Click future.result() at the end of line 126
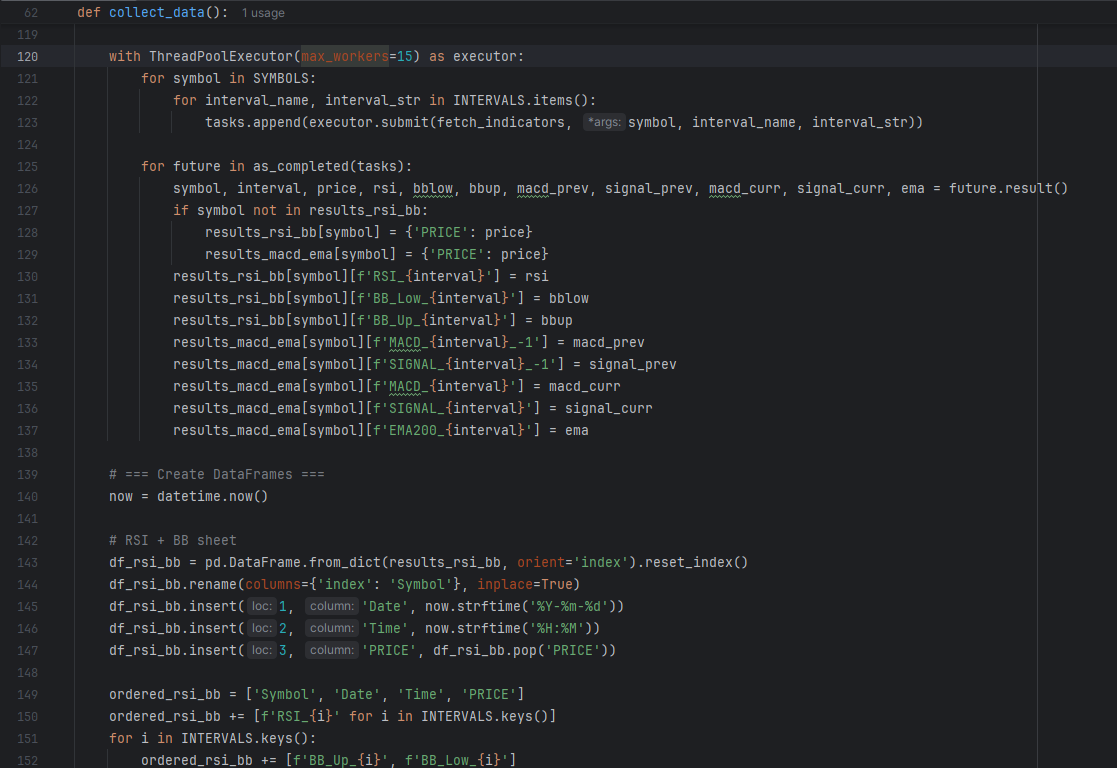 pos(1009,188)
